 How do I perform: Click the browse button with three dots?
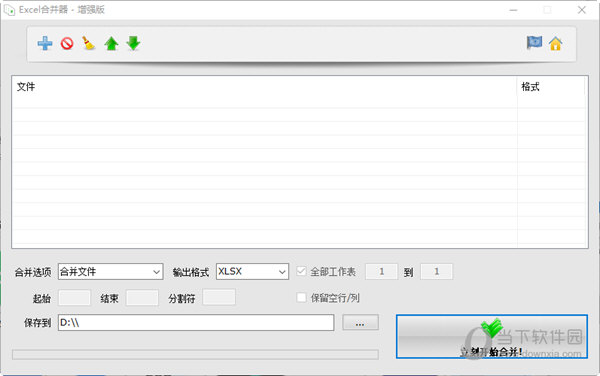click(360, 322)
